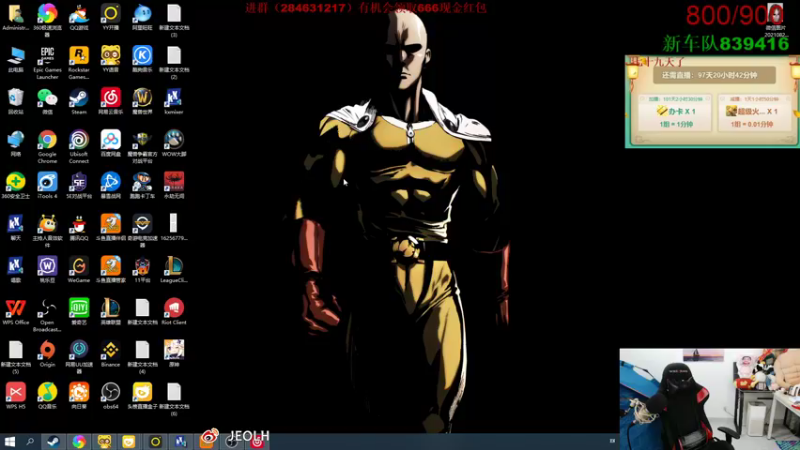Open the 5E对战平台 shortcut
The height and width of the screenshot is (450, 800).
coord(79,185)
